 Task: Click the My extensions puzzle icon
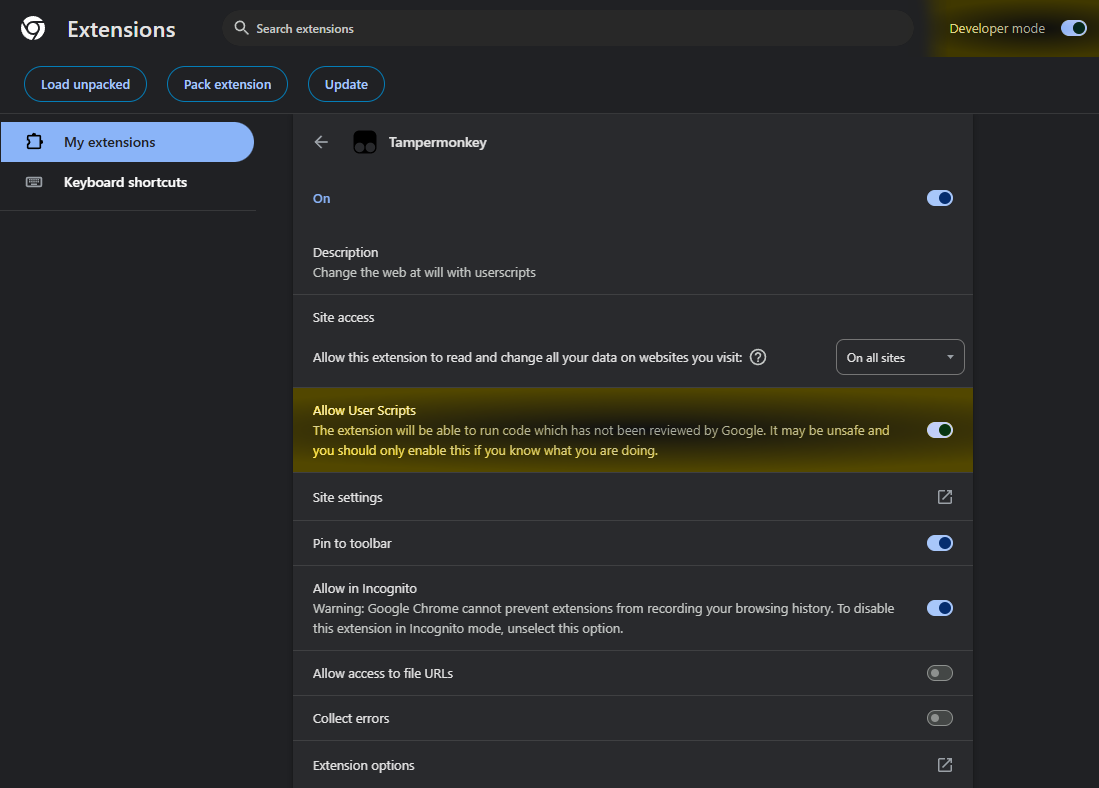[34, 142]
